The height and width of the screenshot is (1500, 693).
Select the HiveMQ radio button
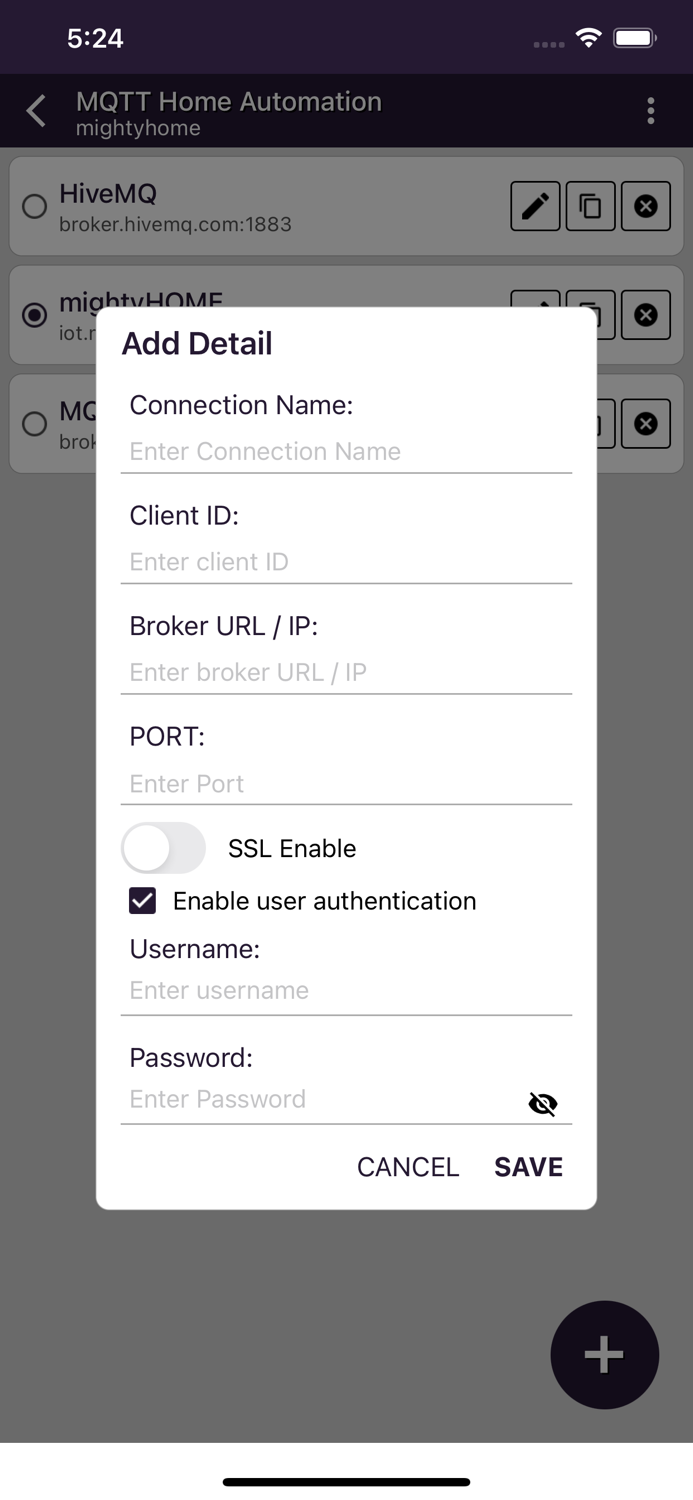tap(34, 206)
